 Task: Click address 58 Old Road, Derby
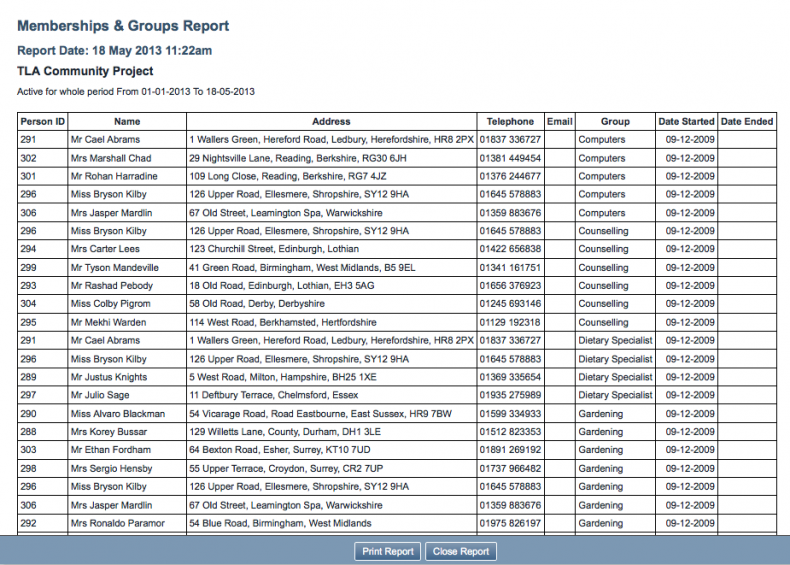pyautogui.click(x=257, y=304)
